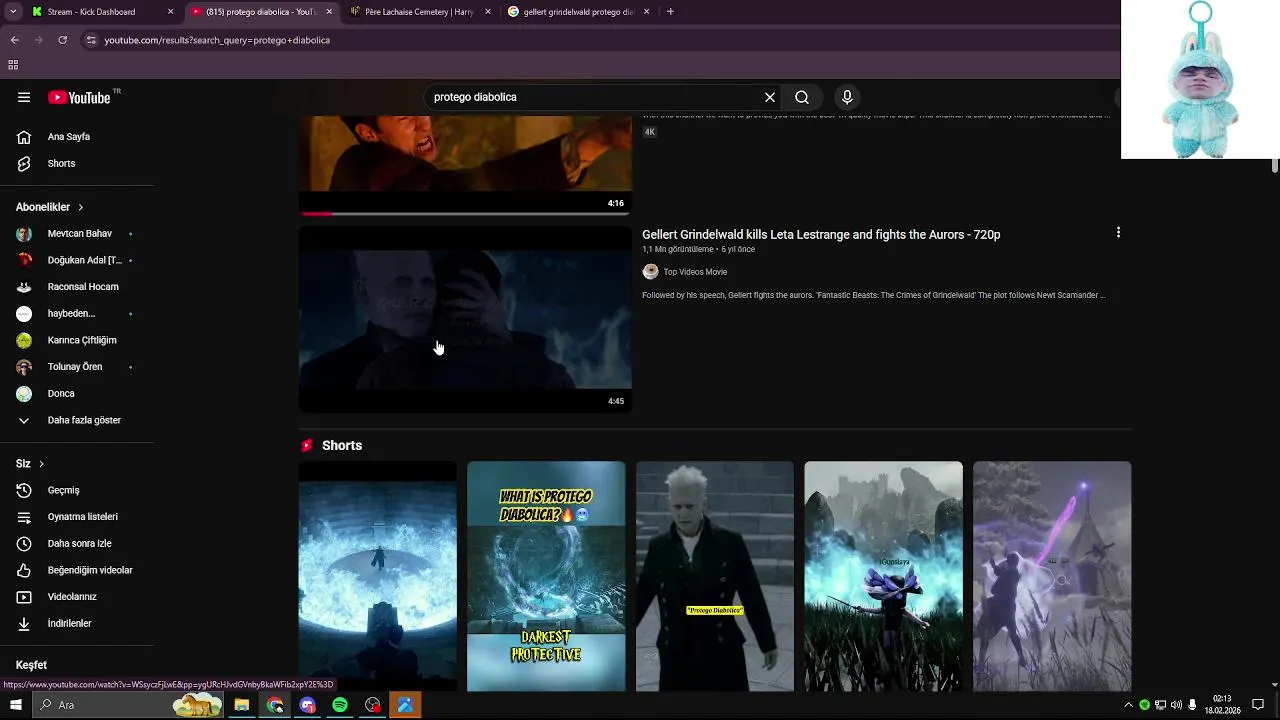The image size is (1280, 720).
Task: Play the 4:16 video thumbnail at top
Action: 465,164
